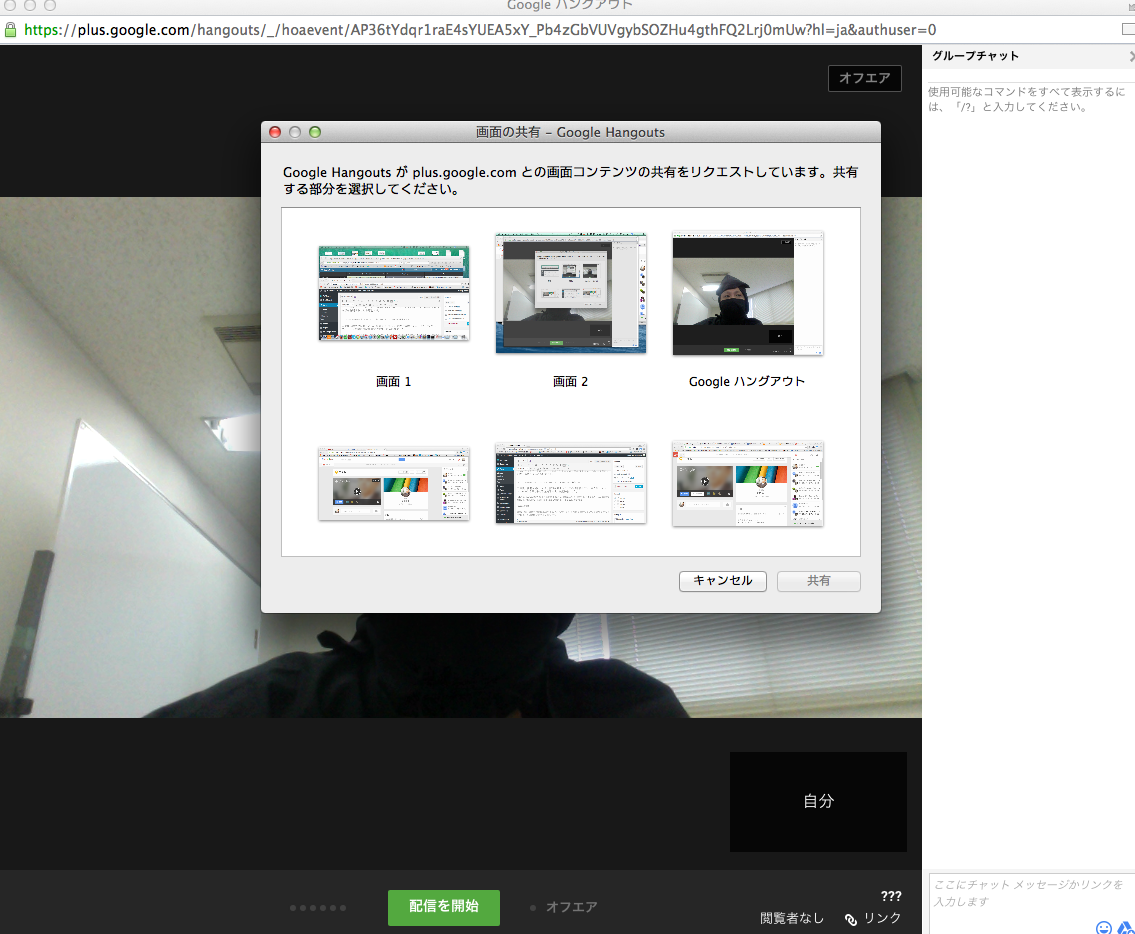The width and height of the screenshot is (1135, 934).
Task: Click the chat command hint text about 「/?」
Action: tap(1026, 99)
